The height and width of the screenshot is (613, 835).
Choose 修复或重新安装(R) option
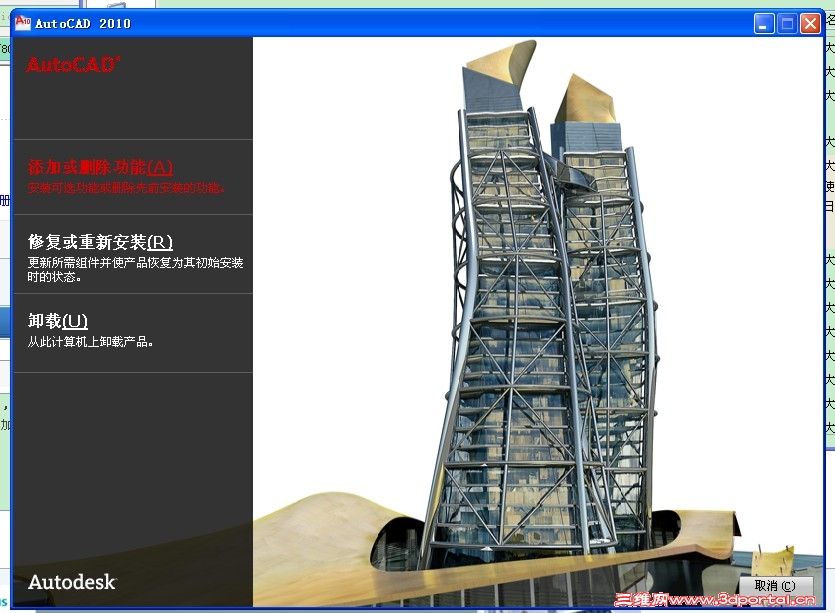tap(100, 242)
